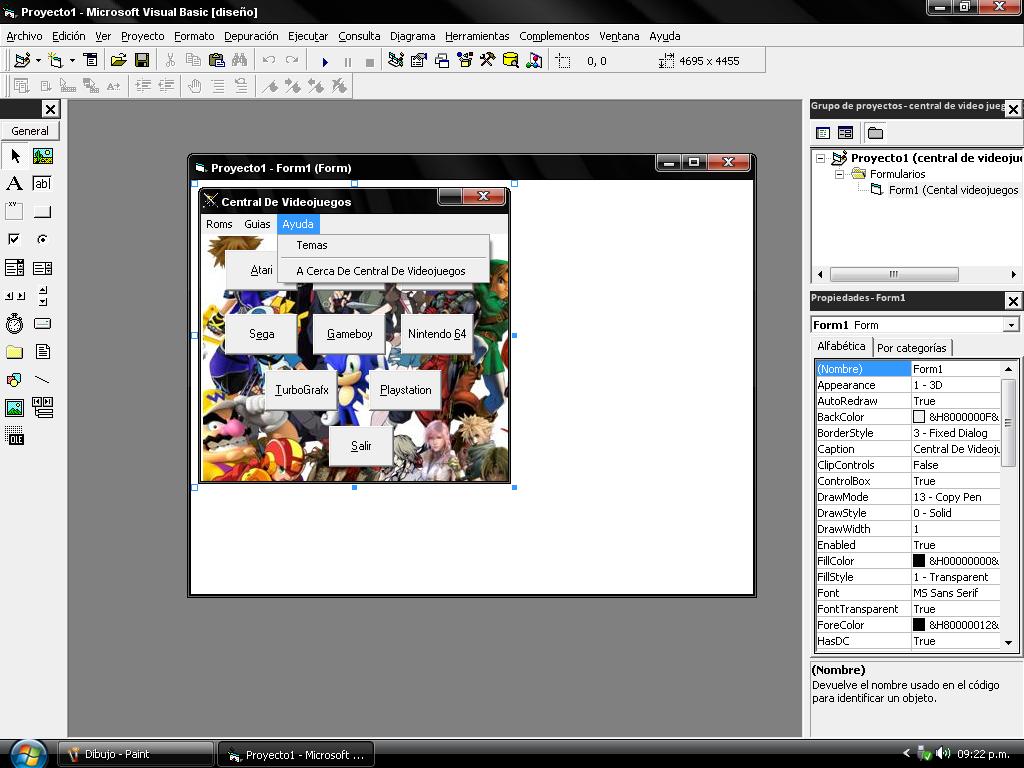Select the OptionButton control tool
This screenshot has height=768, width=1024.
coord(42,239)
